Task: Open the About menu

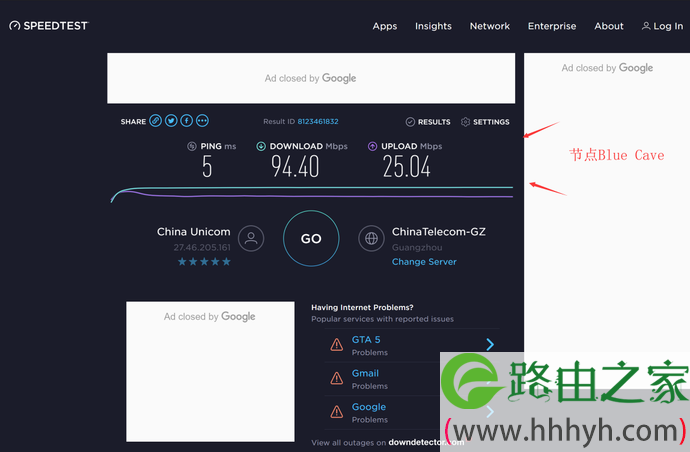Action: pos(609,26)
